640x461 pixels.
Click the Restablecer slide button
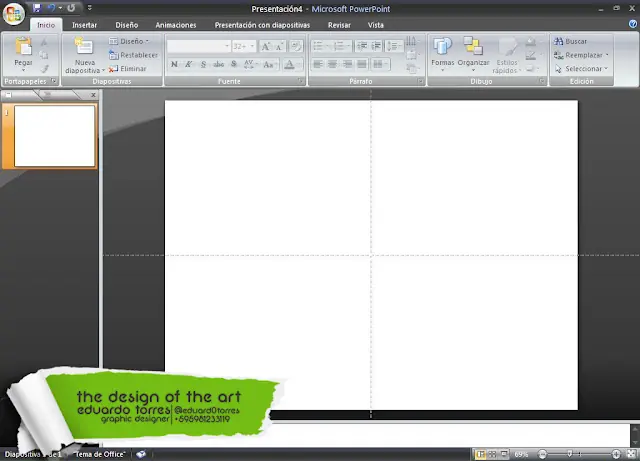click(x=133, y=55)
